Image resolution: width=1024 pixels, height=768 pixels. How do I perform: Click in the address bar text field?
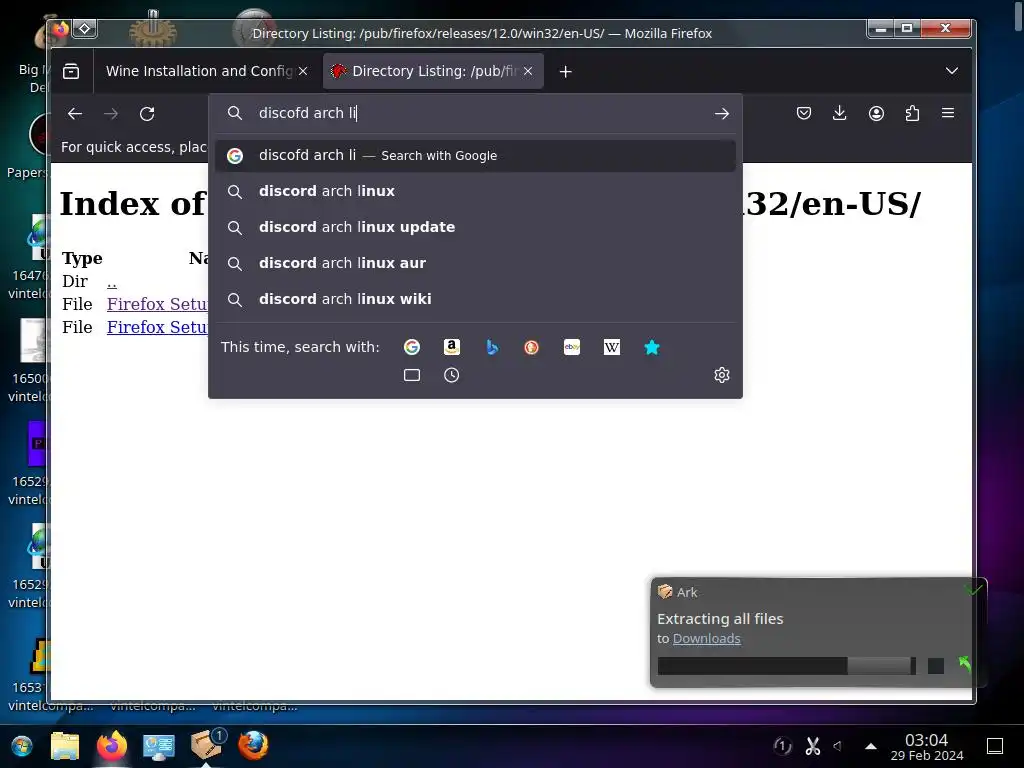477,114
